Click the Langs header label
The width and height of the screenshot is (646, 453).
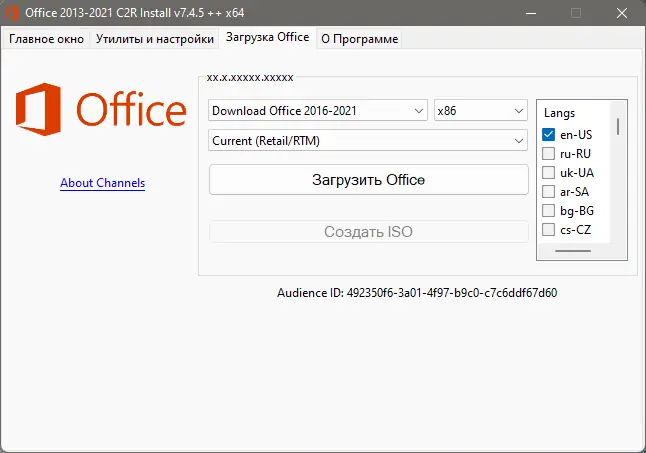click(x=559, y=113)
